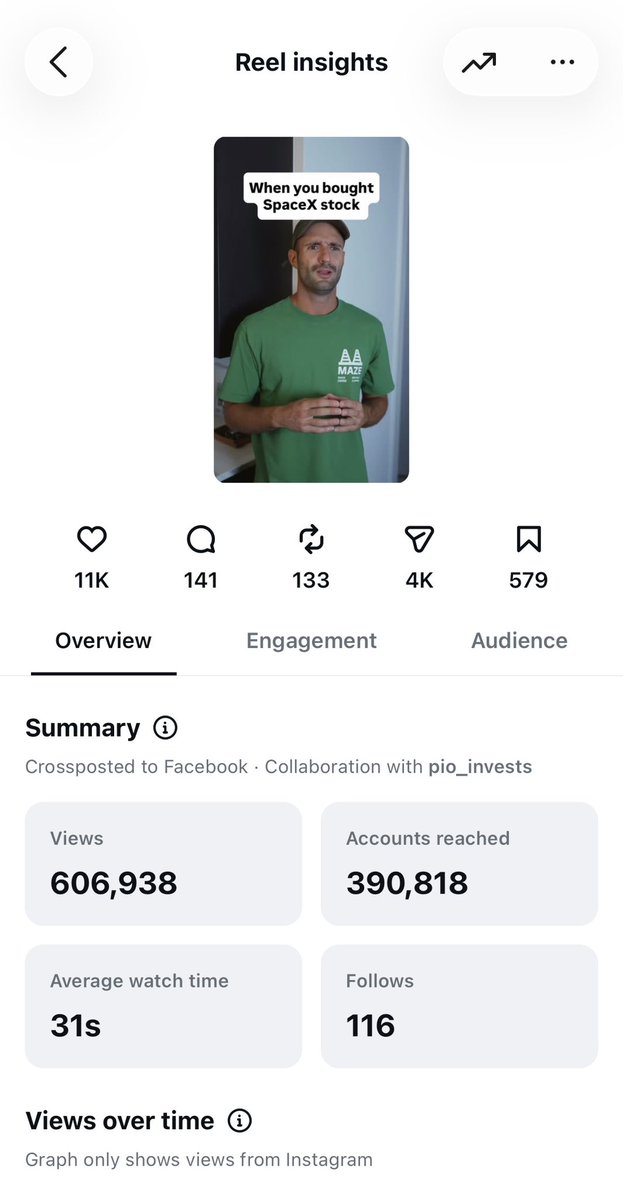This screenshot has width=623, height=1199.
Task: Tap the Accounts reached 390,818 card
Action: 459,863
